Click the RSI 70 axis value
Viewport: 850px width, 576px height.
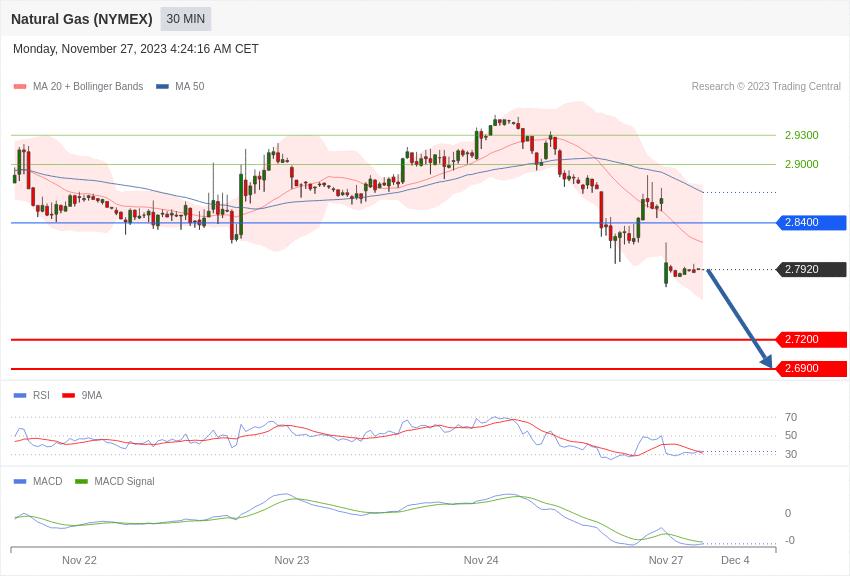(791, 417)
